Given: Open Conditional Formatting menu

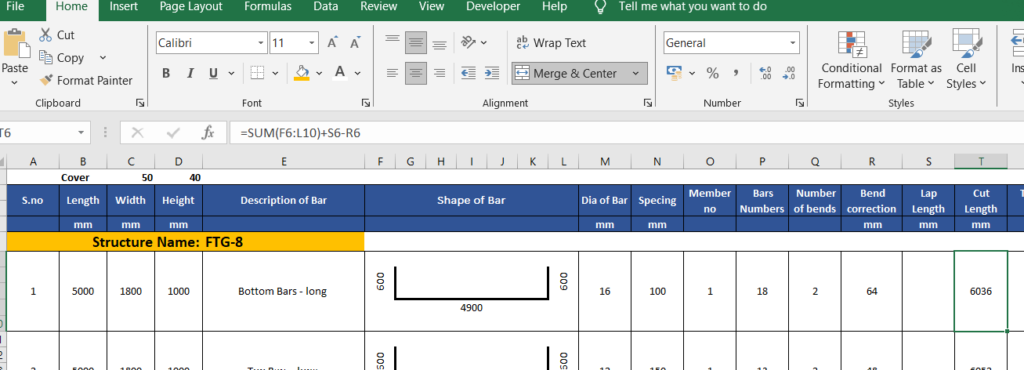Looking at the screenshot, I should 852,59.
